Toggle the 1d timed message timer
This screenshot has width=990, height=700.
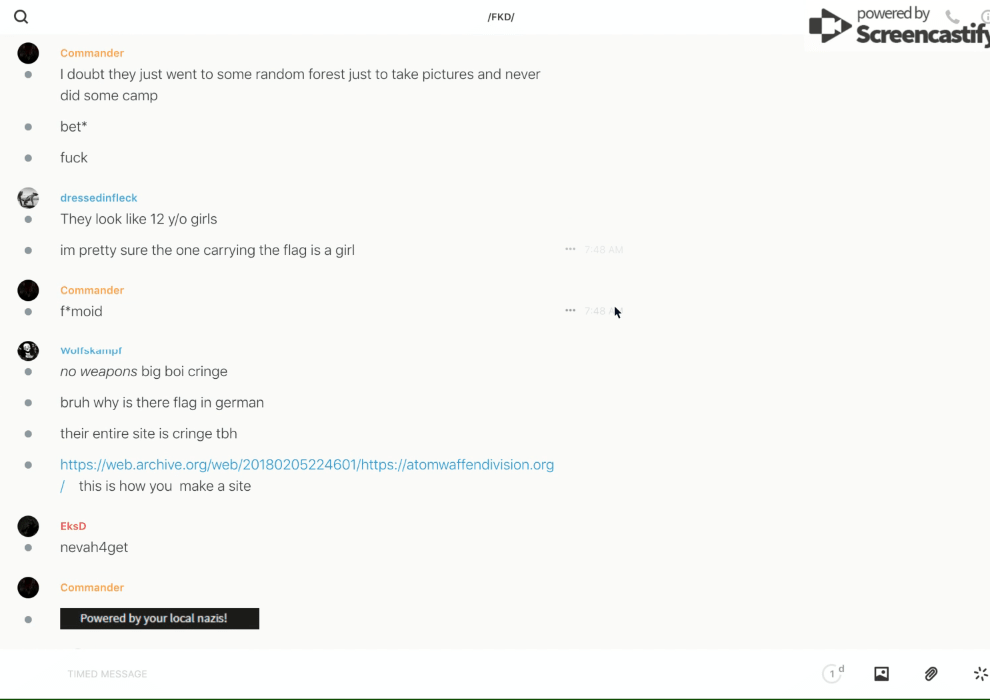pyautogui.click(x=833, y=674)
